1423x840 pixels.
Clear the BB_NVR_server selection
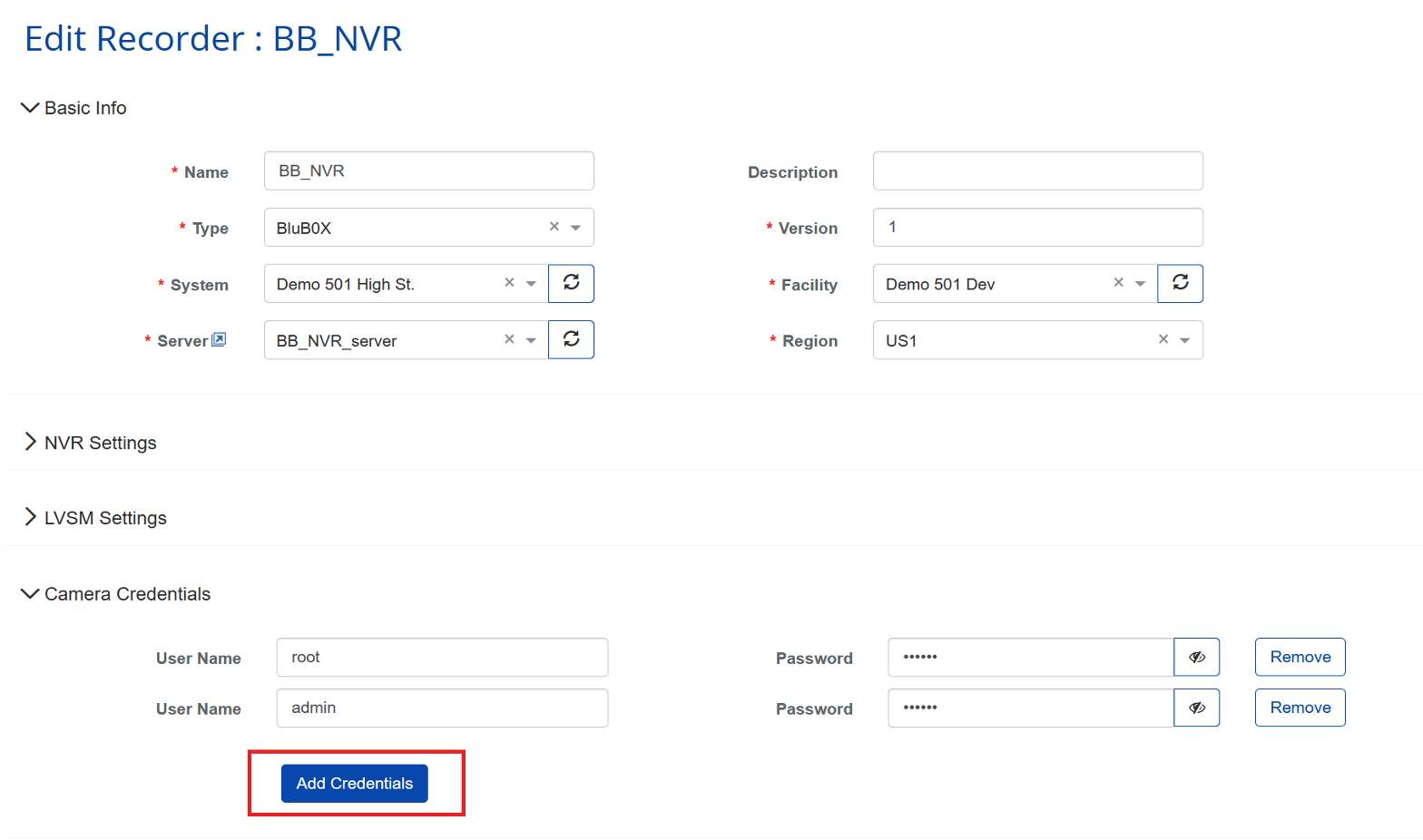coord(509,339)
